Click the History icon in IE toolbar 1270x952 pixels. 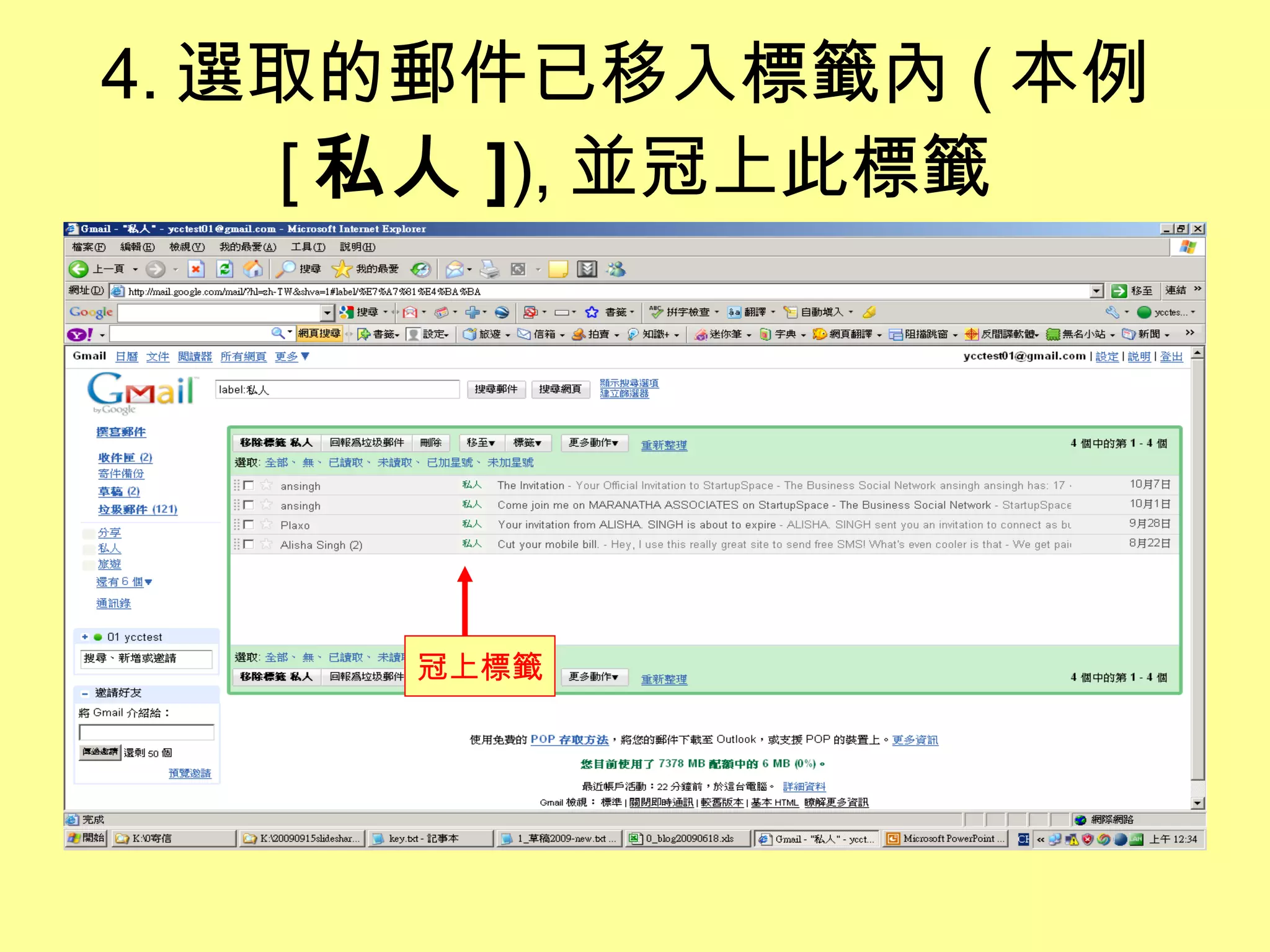pyautogui.click(x=421, y=269)
